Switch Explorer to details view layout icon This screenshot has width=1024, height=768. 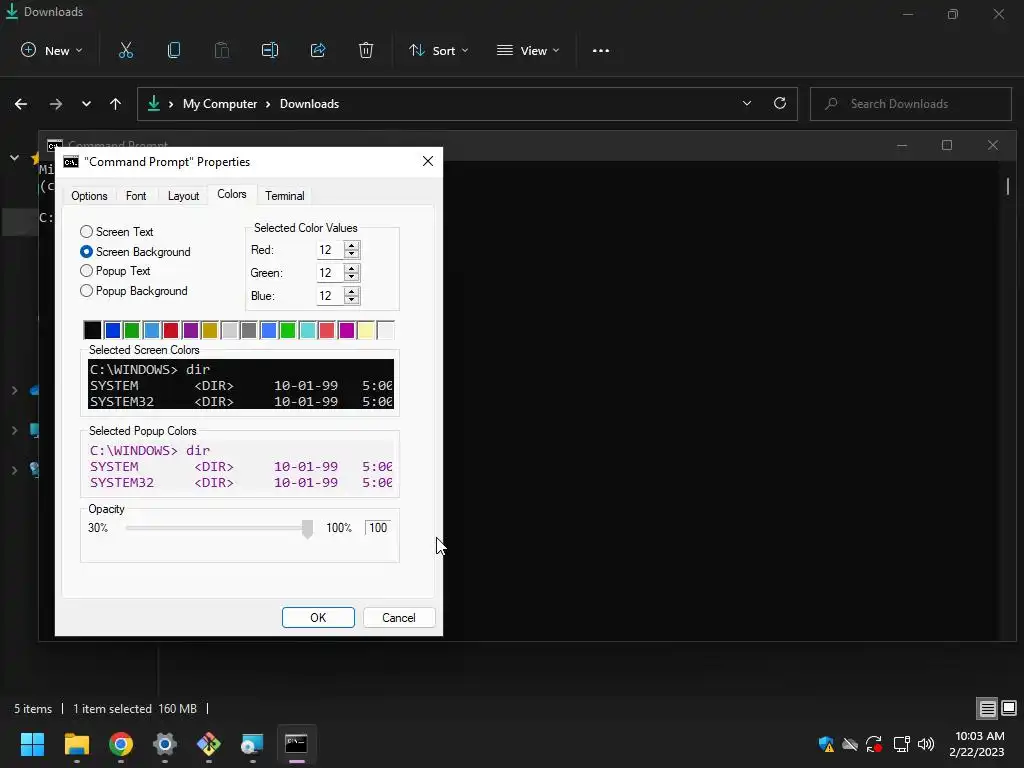987,708
